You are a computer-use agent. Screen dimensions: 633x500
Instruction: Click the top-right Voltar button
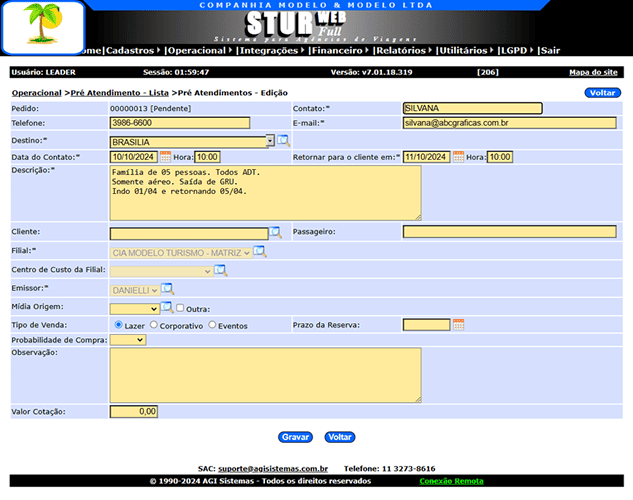[x=602, y=93]
